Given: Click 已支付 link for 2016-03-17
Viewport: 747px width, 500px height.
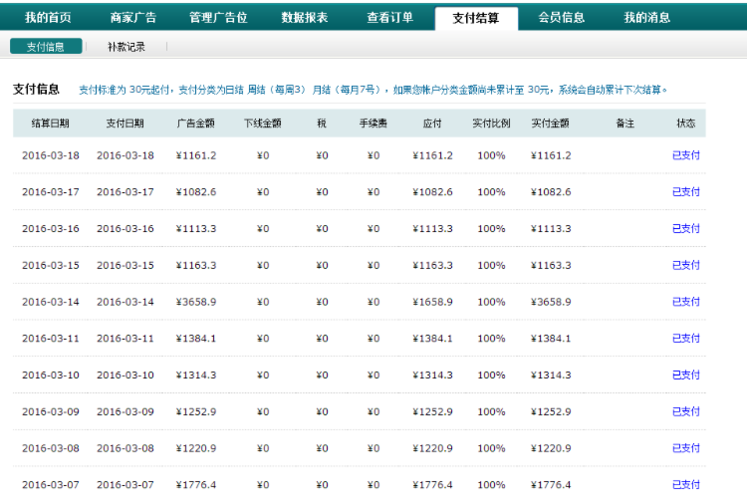Looking at the screenshot, I should point(686,192).
